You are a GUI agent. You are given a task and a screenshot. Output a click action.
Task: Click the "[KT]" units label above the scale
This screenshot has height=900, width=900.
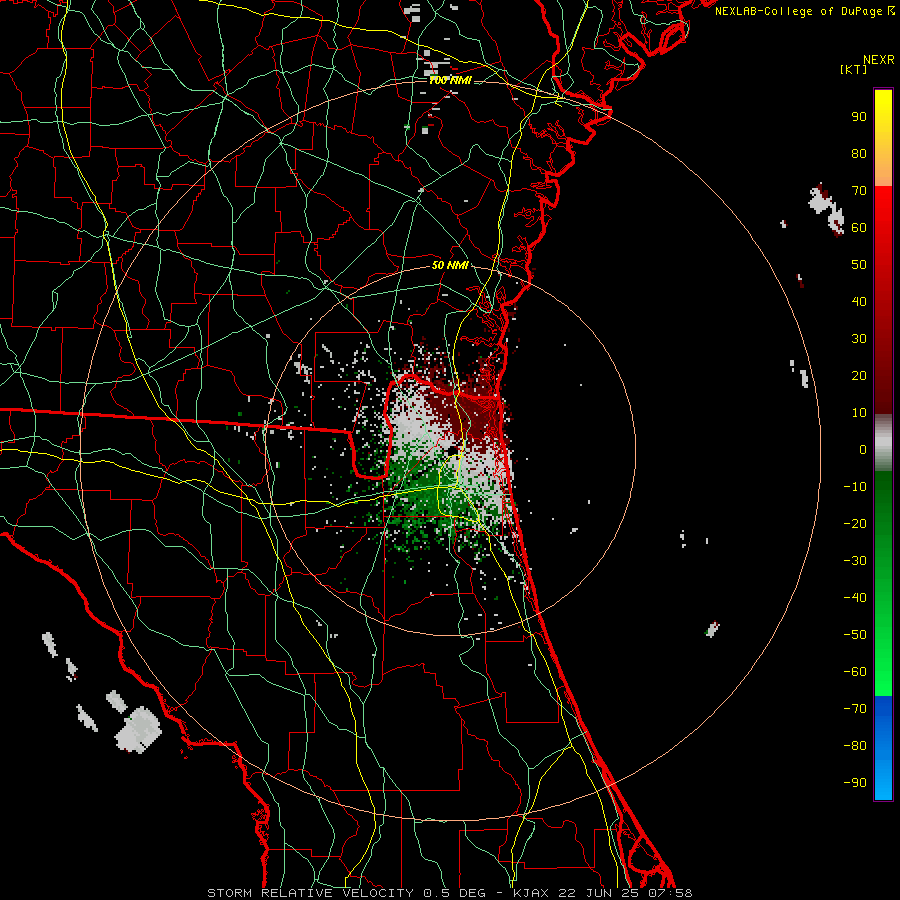tap(853, 69)
